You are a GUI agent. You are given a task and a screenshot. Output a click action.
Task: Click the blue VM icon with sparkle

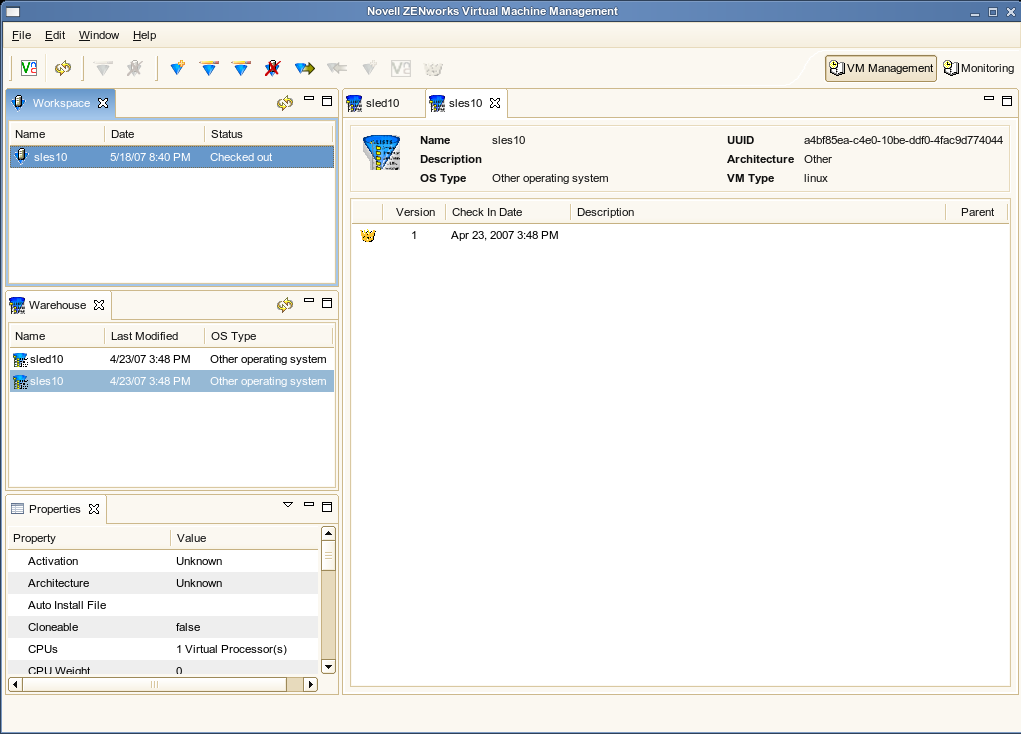(x=177, y=68)
